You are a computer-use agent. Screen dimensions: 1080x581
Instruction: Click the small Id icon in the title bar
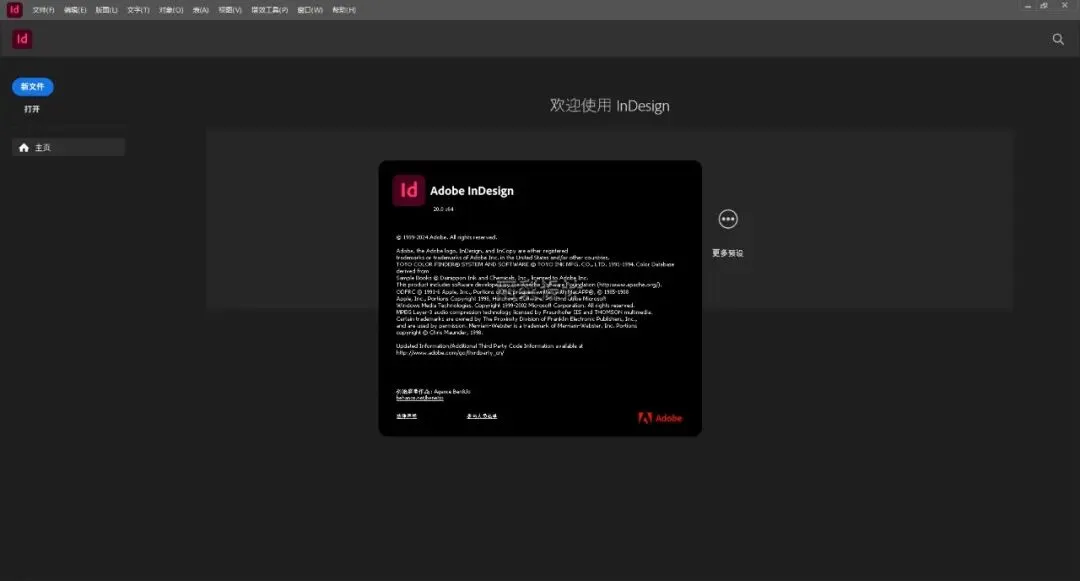click(x=14, y=10)
